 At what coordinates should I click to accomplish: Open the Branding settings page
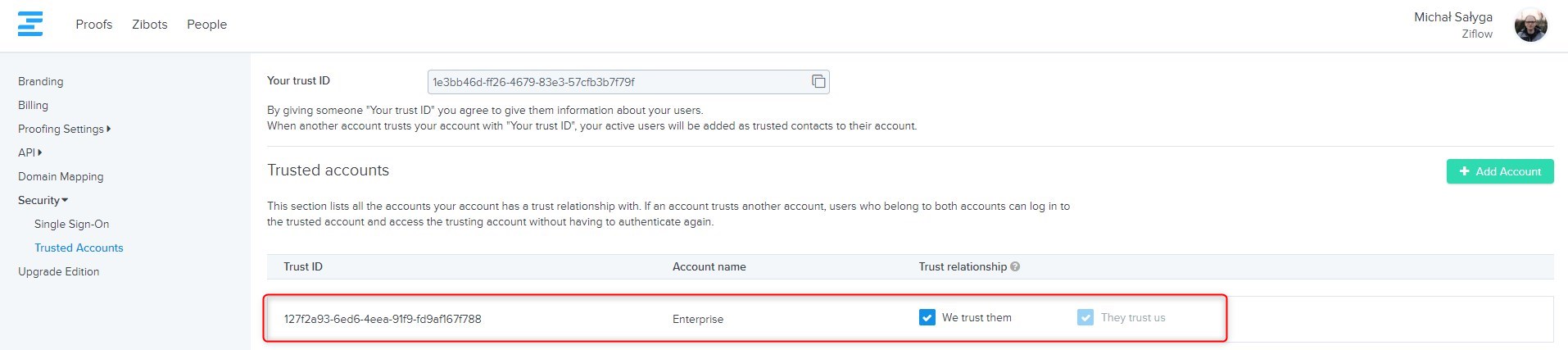click(x=40, y=81)
